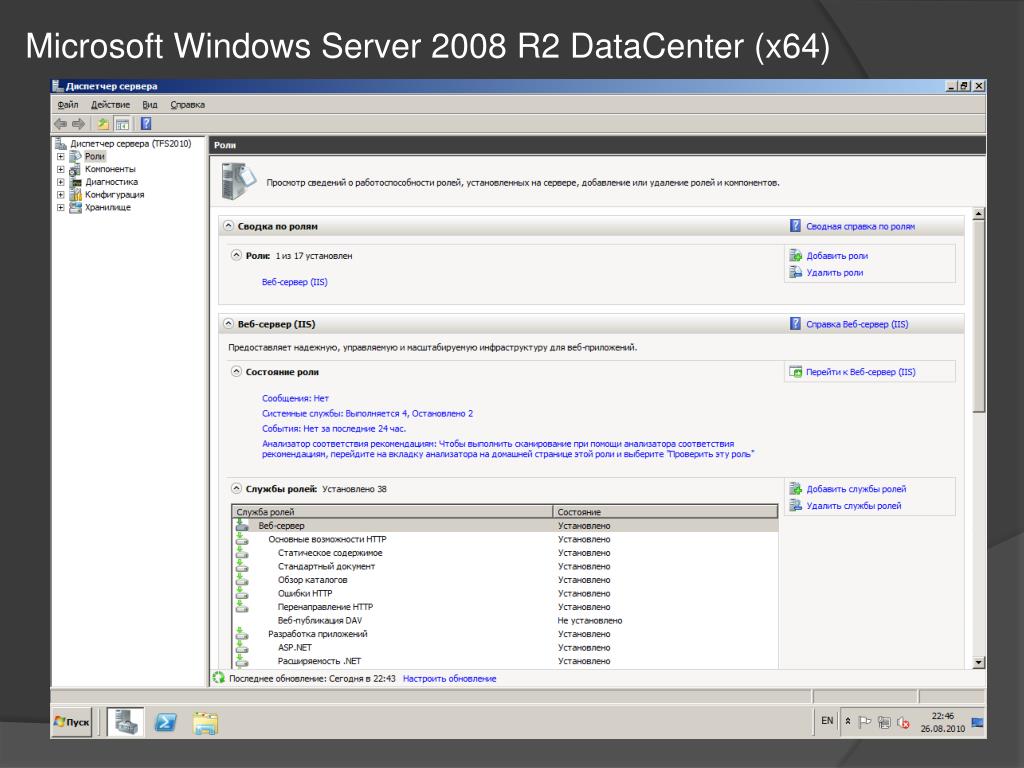The height and width of the screenshot is (768, 1024).
Task: Collapse the Состояние роли subsection
Action: click(x=236, y=372)
